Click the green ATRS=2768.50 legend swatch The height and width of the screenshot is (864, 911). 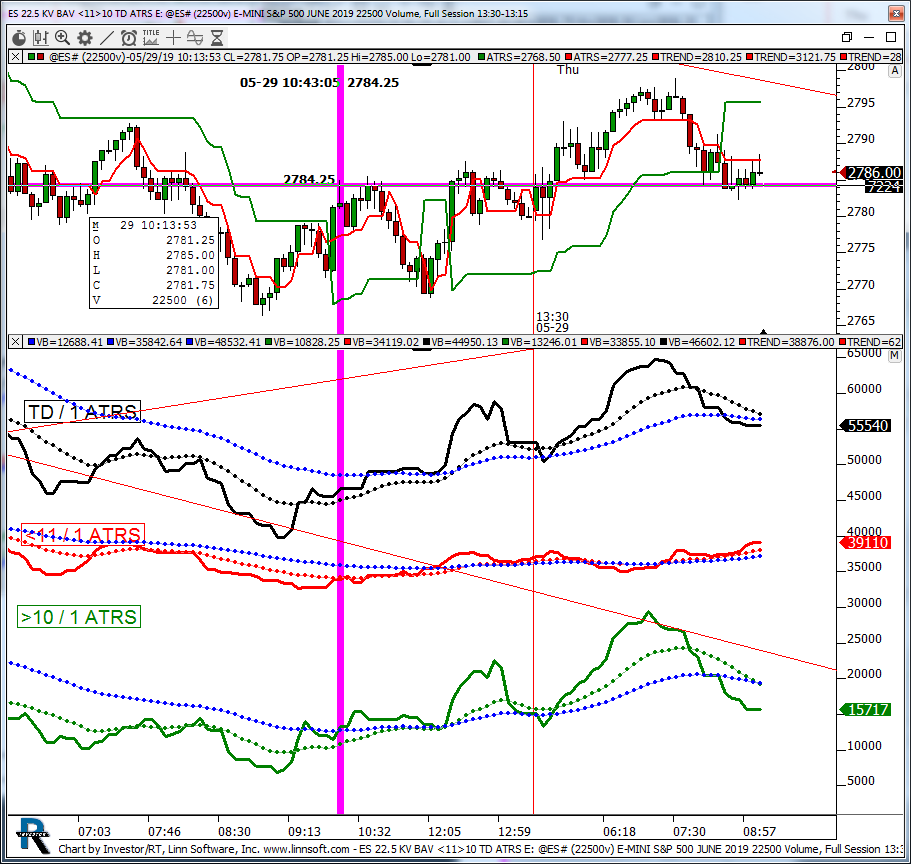(x=482, y=58)
